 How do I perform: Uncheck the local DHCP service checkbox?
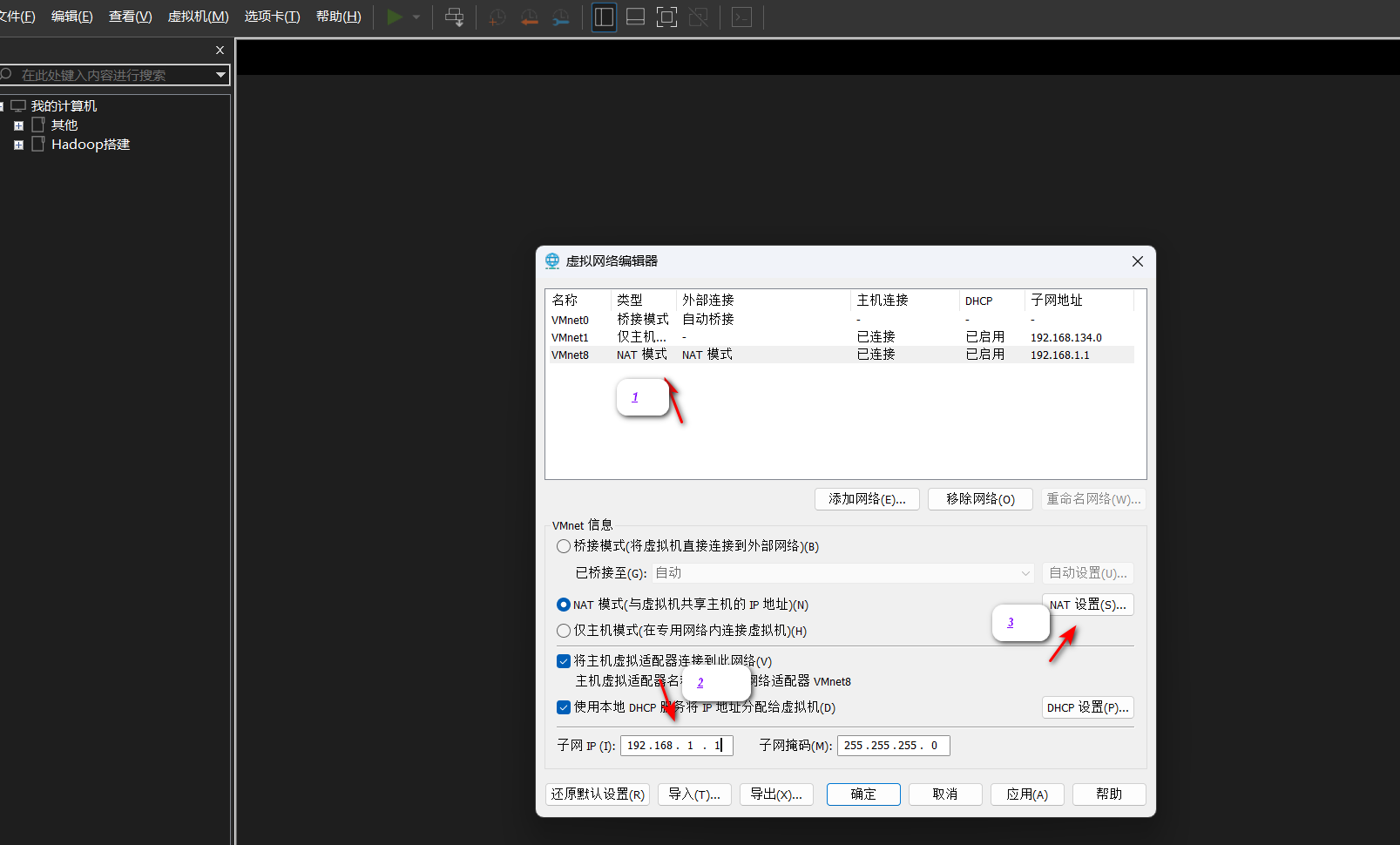point(564,707)
